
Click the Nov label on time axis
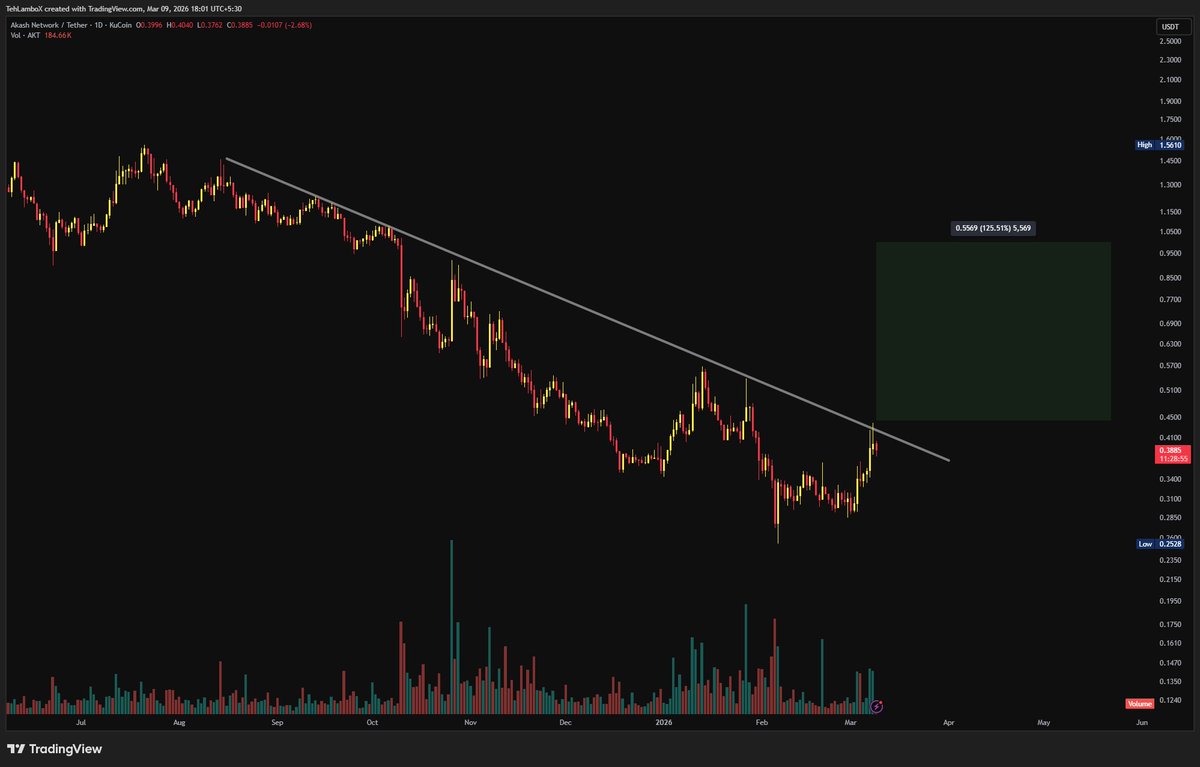469,721
